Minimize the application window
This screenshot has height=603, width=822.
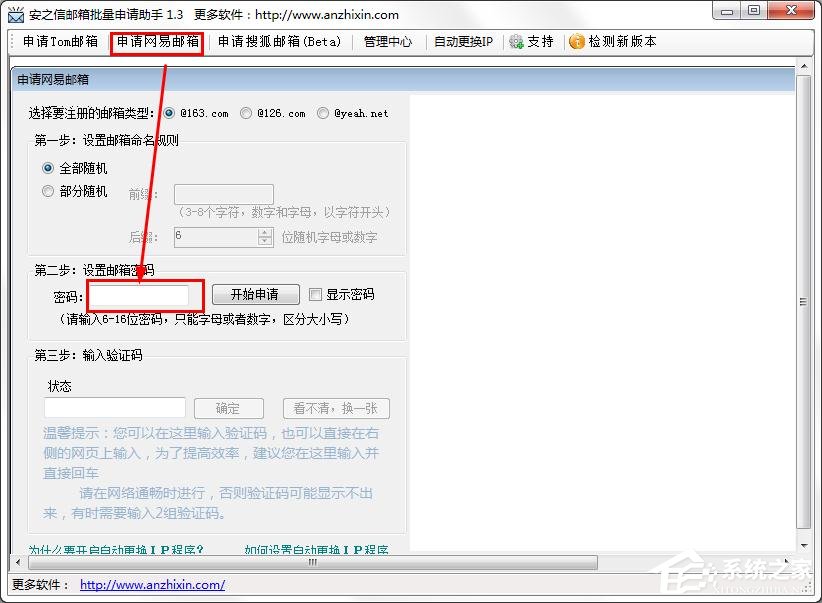pyautogui.click(x=727, y=11)
